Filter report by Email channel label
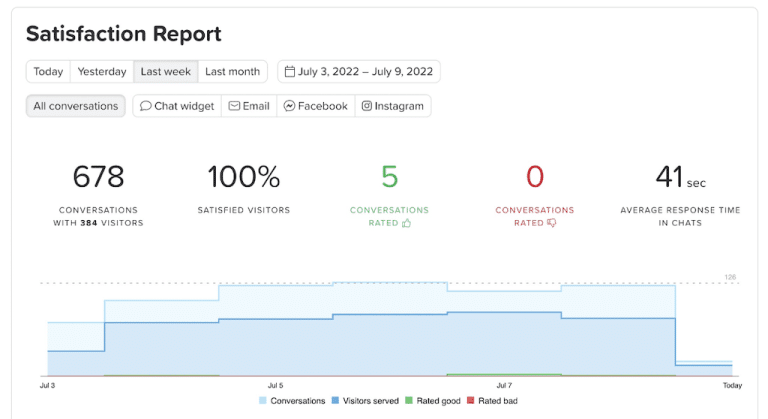768x419 pixels. 256,106
